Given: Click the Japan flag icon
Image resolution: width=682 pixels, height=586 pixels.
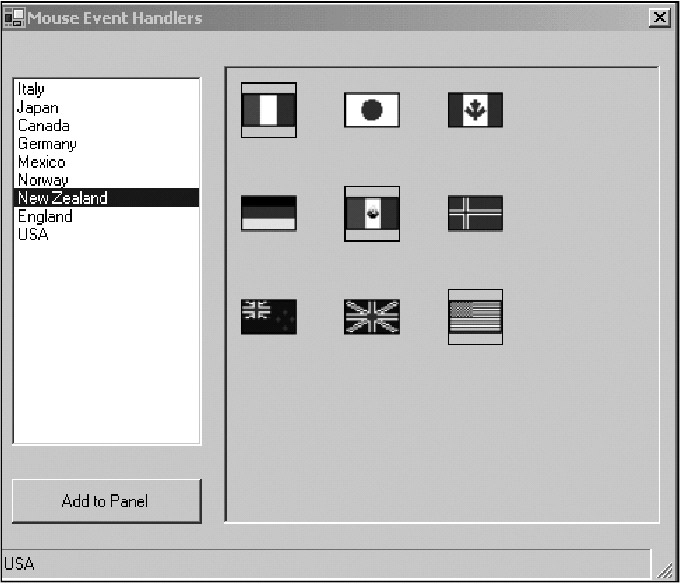Looking at the screenshot, I should click(x=372, y=110).
